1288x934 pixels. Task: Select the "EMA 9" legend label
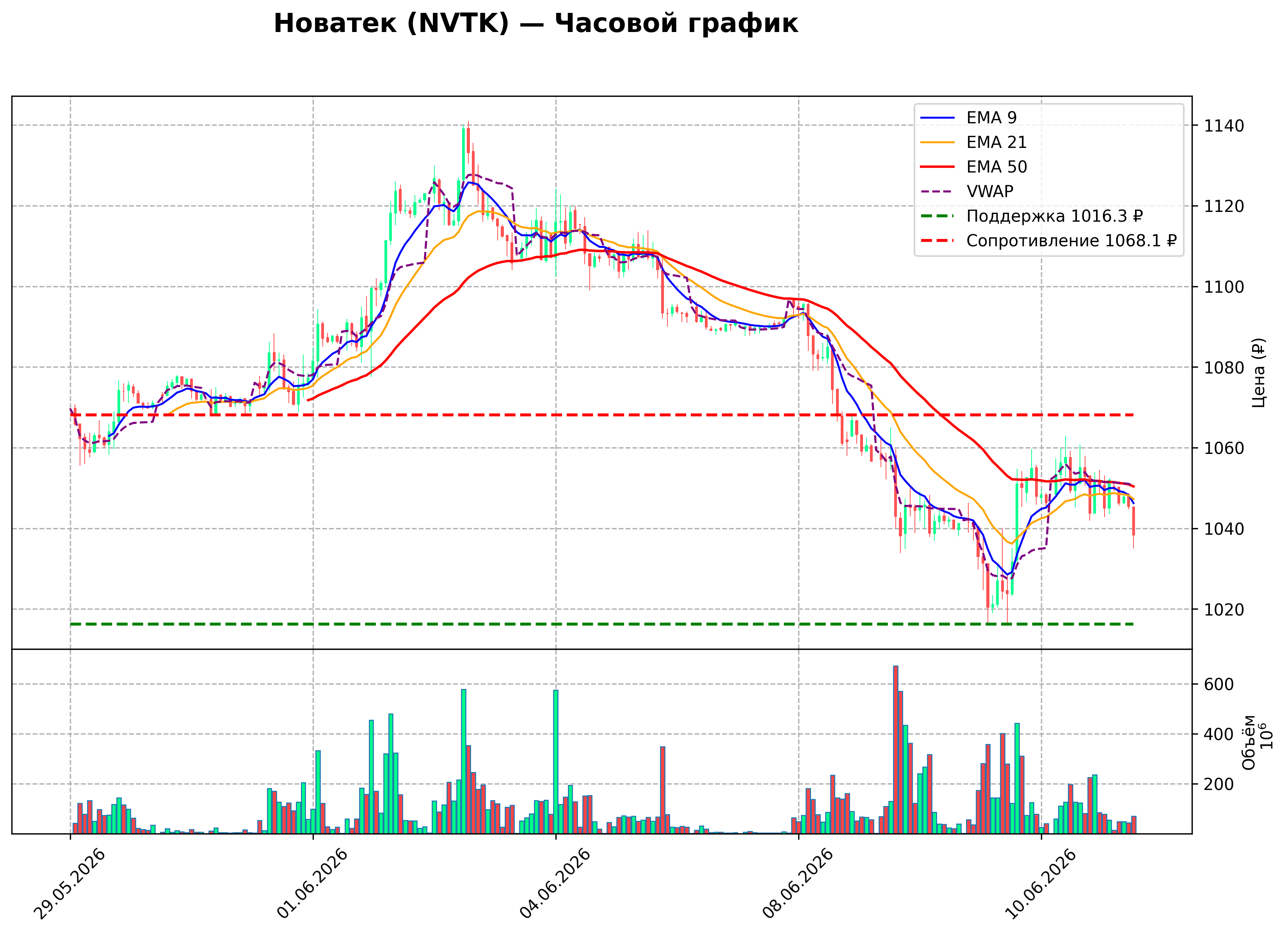[x=991, y=117]
